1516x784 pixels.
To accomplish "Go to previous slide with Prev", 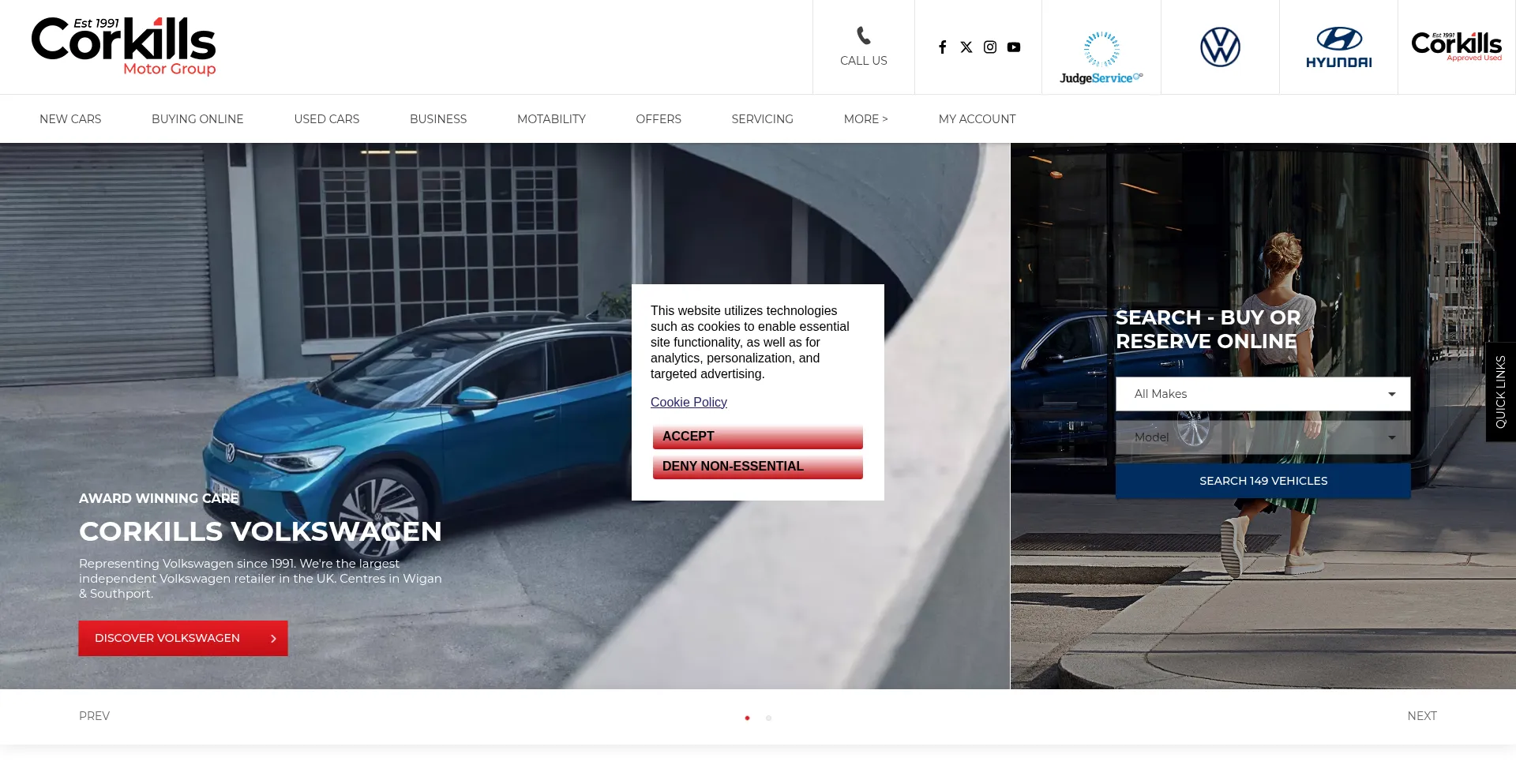I will click(x=94, y=716).
